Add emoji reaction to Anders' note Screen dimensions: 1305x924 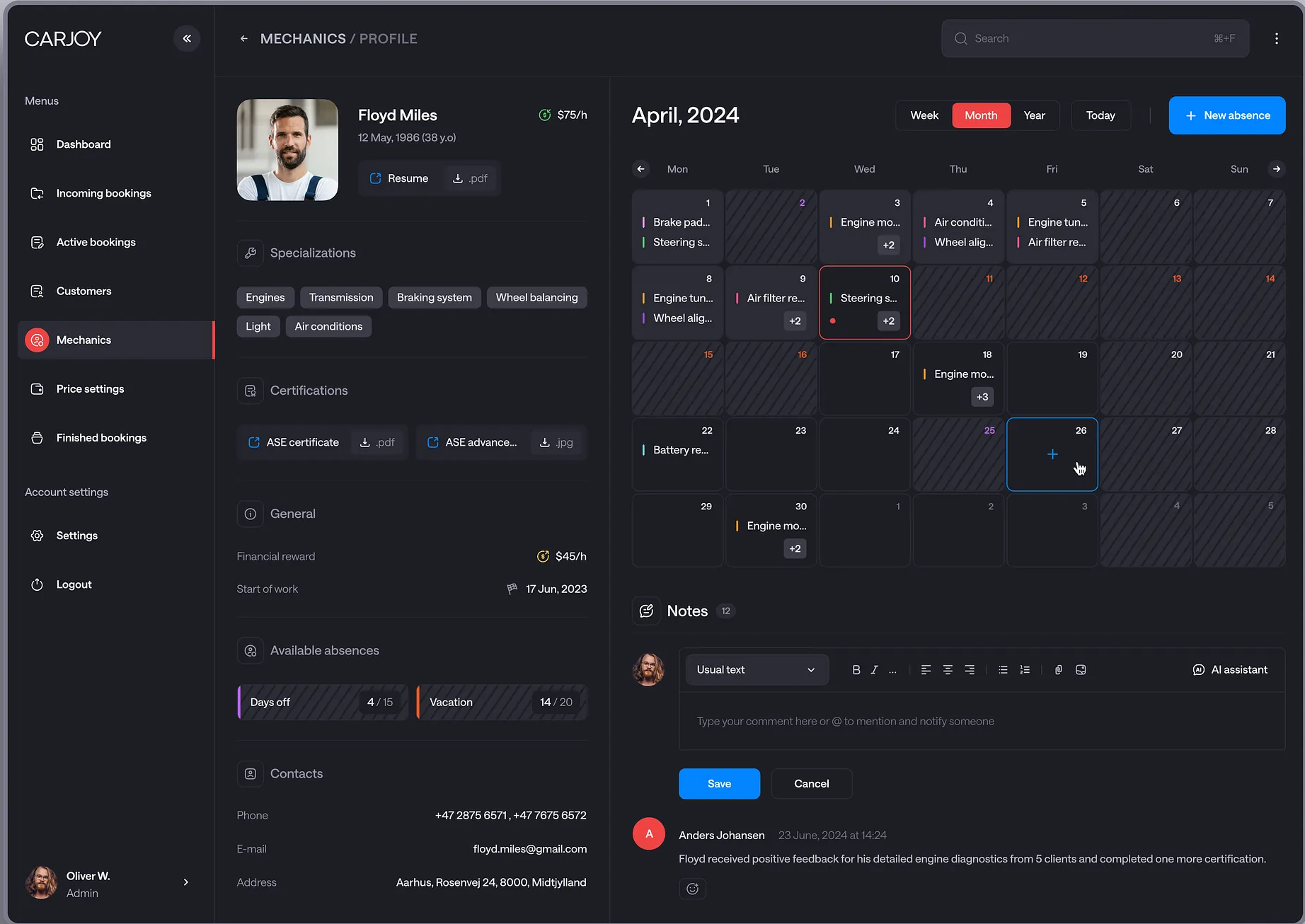692,889
